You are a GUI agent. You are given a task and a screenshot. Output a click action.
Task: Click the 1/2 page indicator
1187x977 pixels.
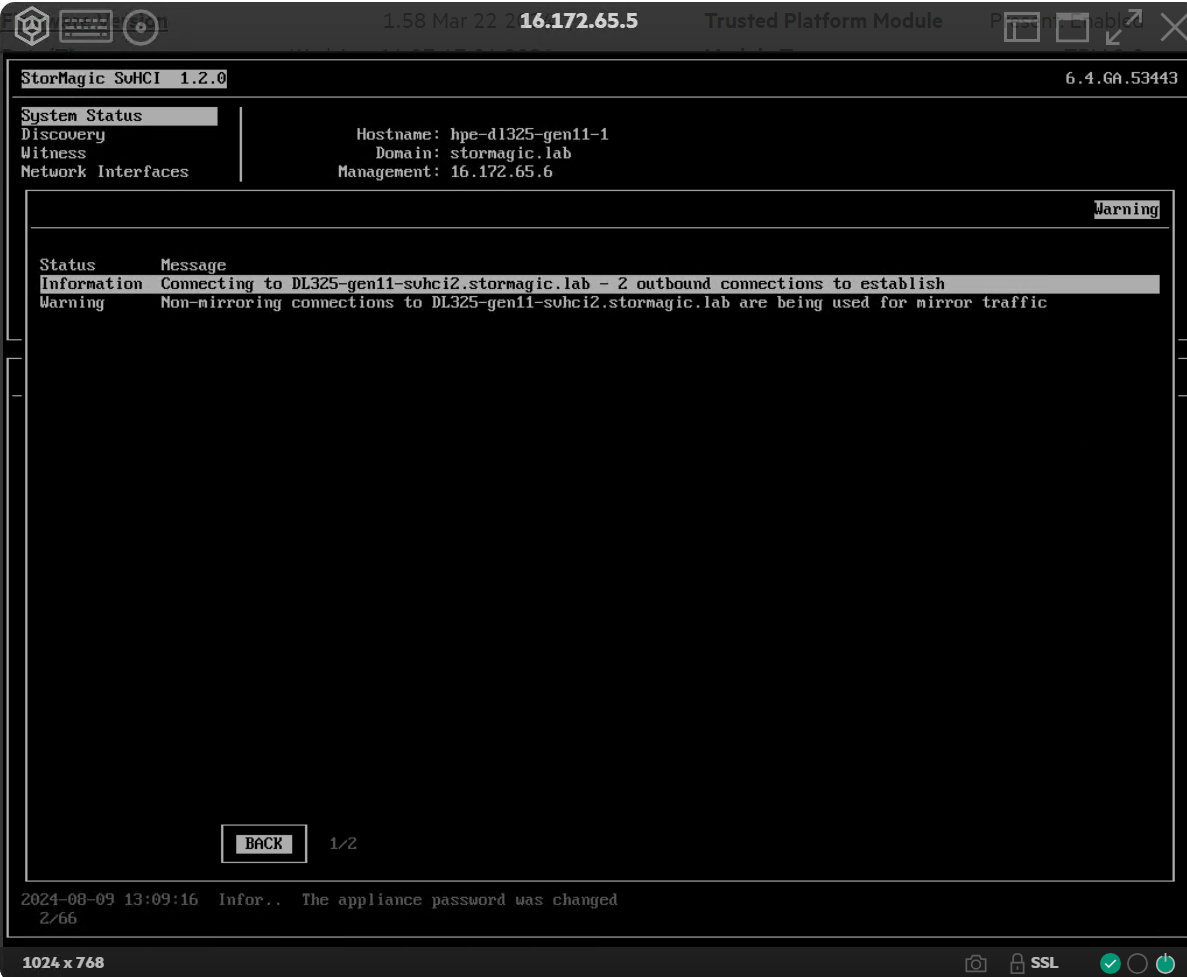click(343, 843)
